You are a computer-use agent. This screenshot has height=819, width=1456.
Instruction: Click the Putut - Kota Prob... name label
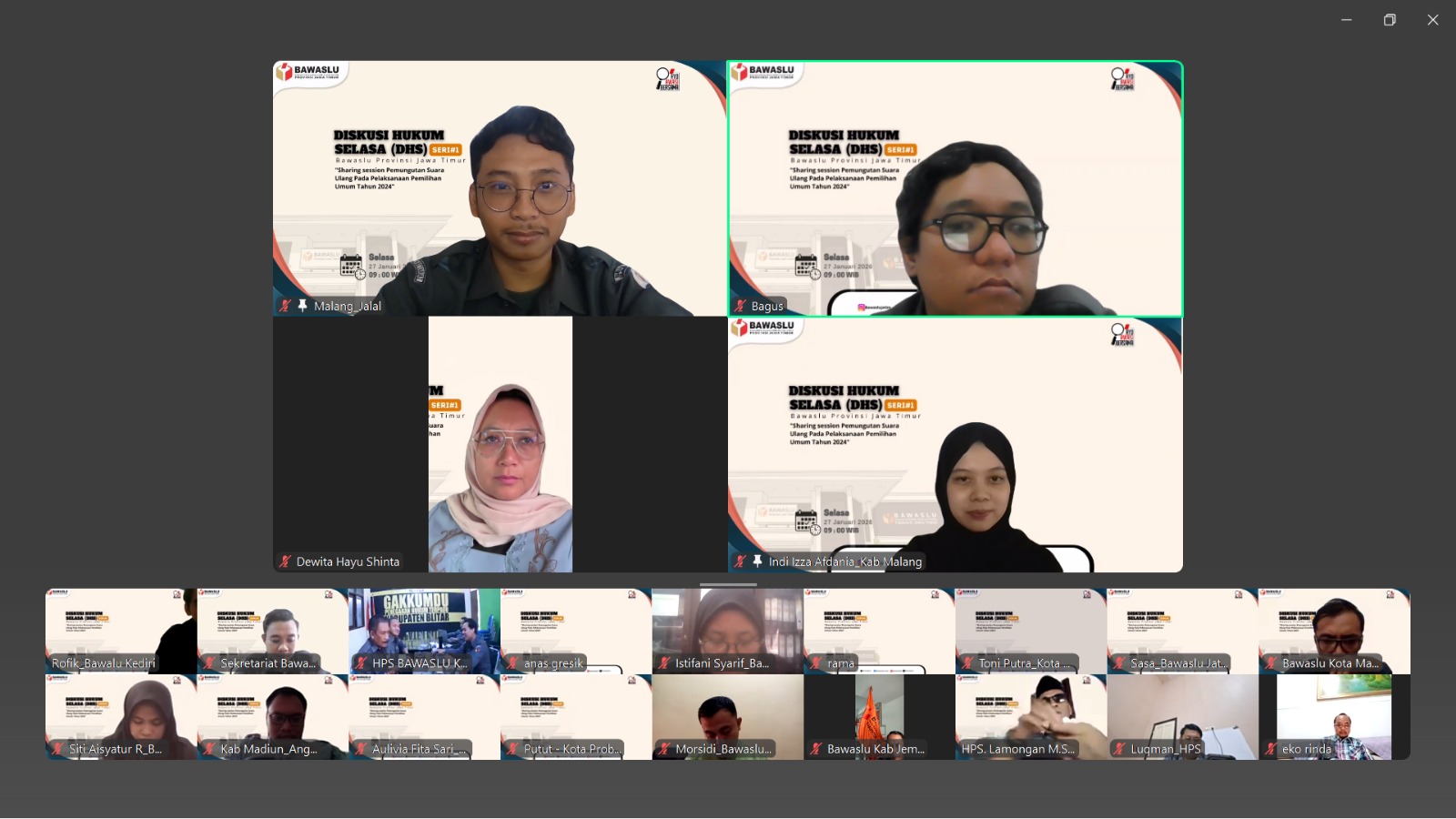tap(572, 749)
